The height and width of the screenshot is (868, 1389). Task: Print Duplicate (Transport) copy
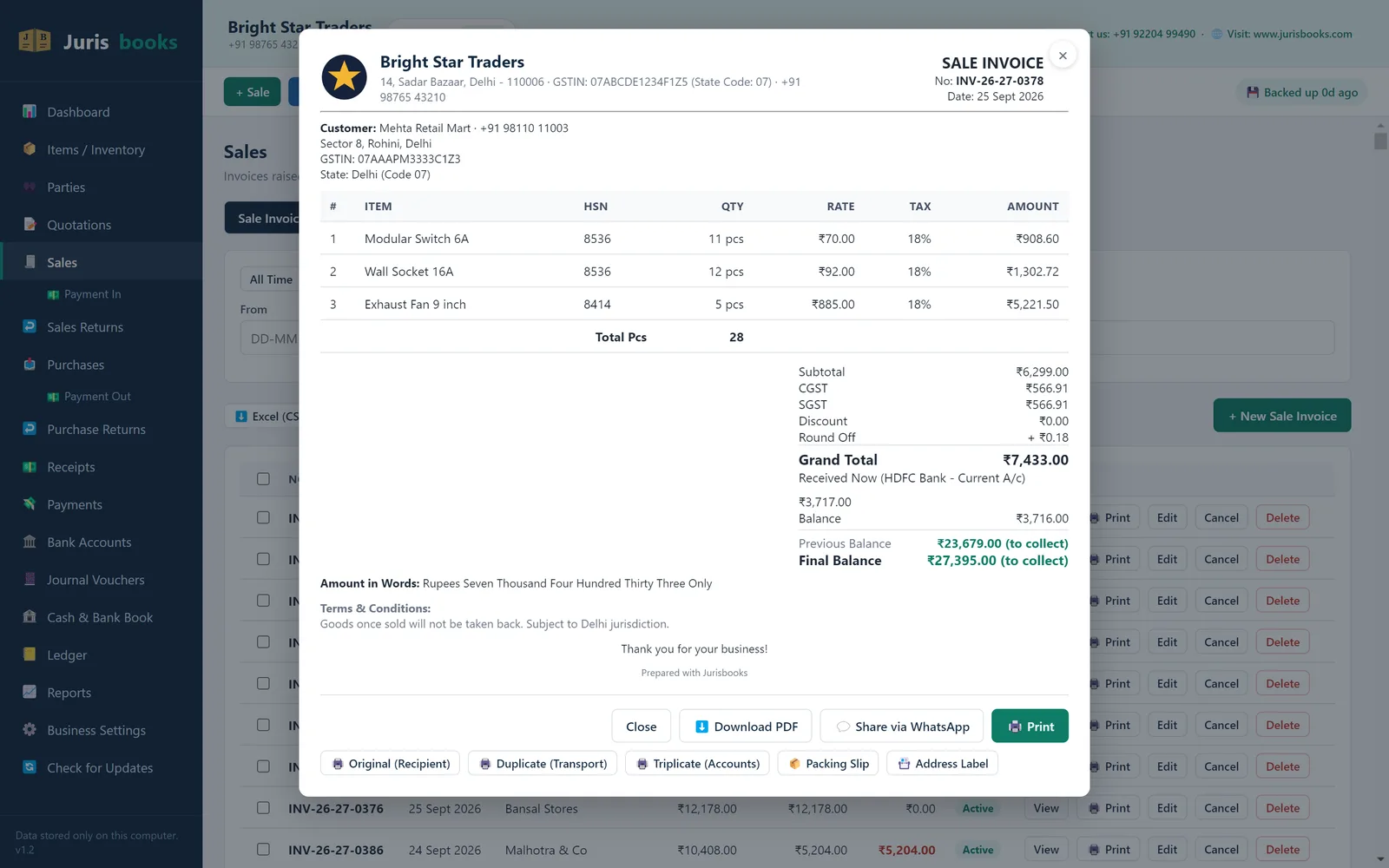(x=543, y=764)
